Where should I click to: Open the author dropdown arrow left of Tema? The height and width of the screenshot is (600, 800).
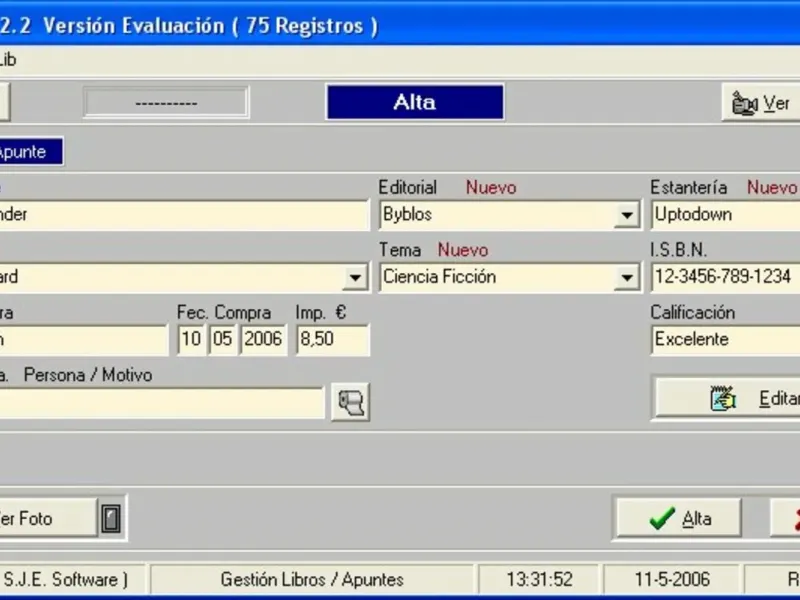355,278
